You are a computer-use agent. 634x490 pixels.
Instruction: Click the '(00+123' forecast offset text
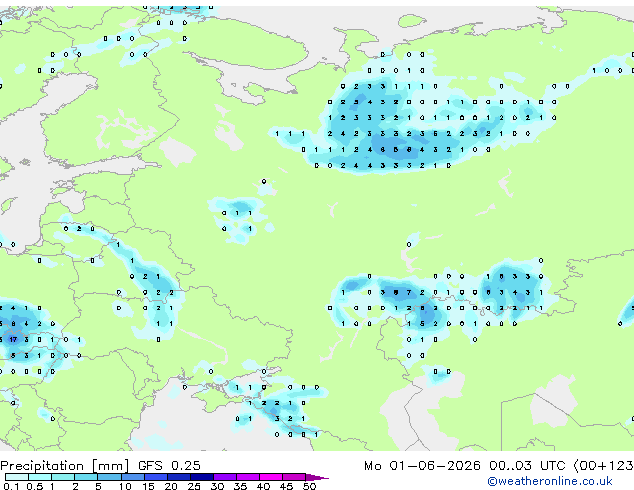603,465
